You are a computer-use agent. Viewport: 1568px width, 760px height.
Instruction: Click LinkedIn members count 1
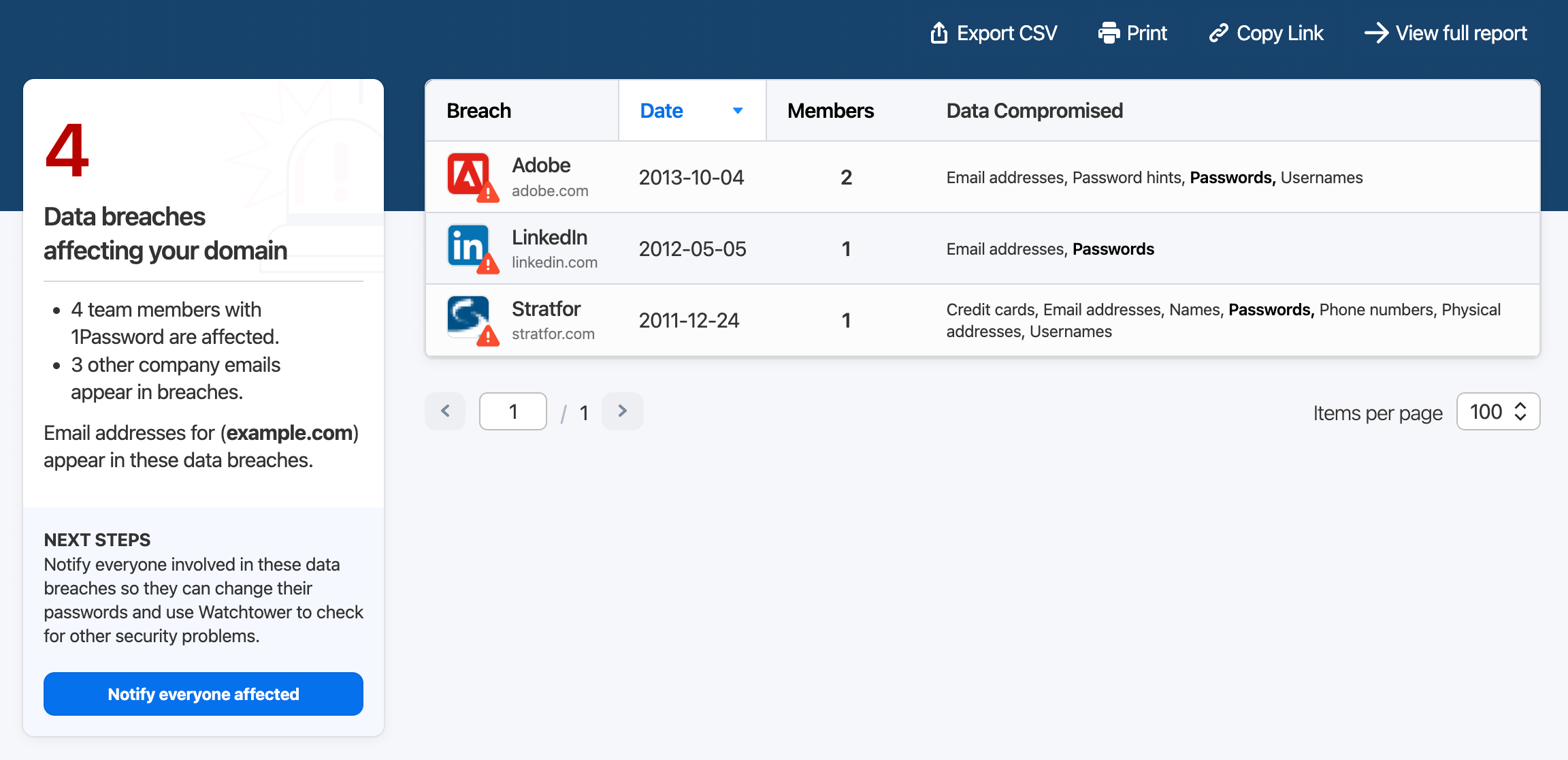846,249
